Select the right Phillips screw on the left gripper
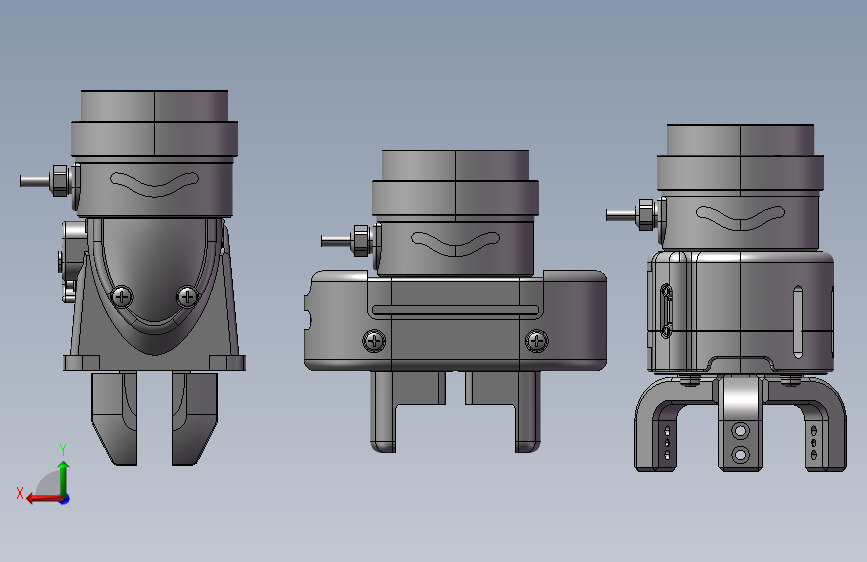This screenshot has height=562, width=867. 187,297
